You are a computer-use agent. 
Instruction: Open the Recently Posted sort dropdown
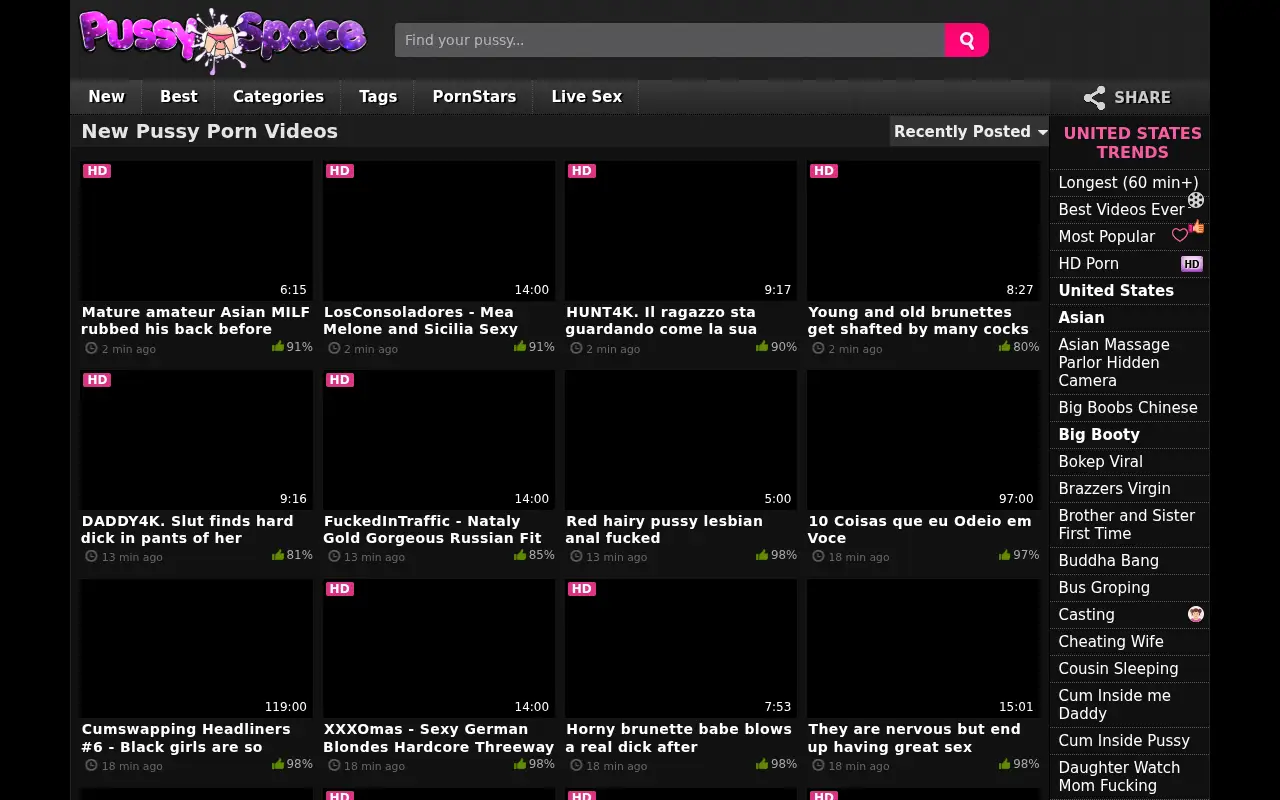969,131
